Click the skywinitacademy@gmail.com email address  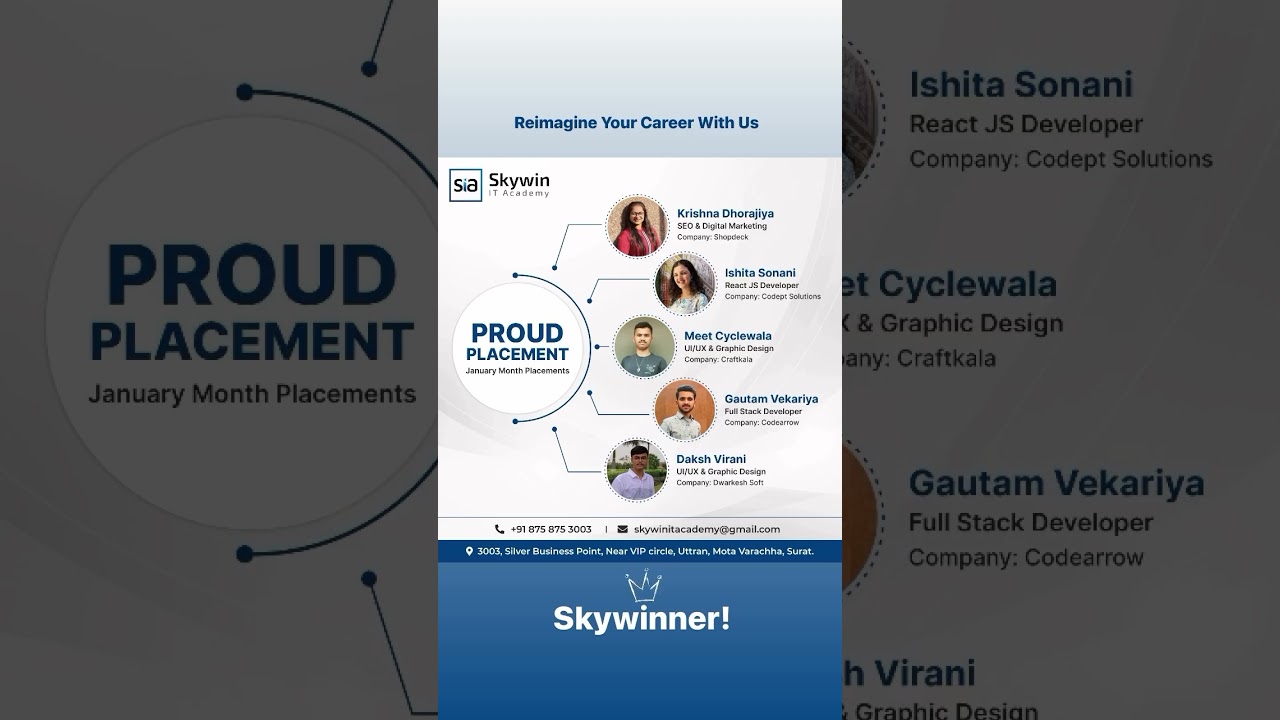(707, 529)
